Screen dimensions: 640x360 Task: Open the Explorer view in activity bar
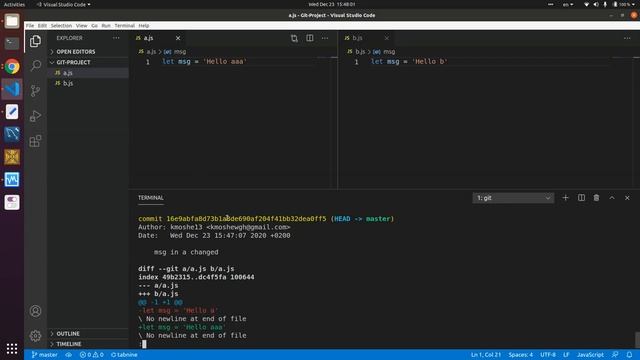36,41
